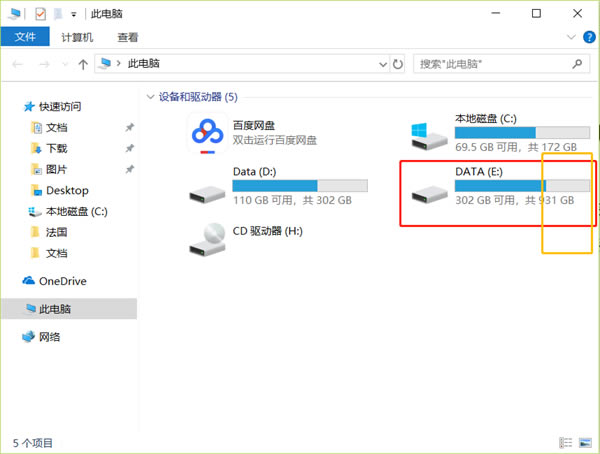Select the Local Disk (C:) drive icon
The width and height of the screenshot is (600, 454).
coord(429,136)
